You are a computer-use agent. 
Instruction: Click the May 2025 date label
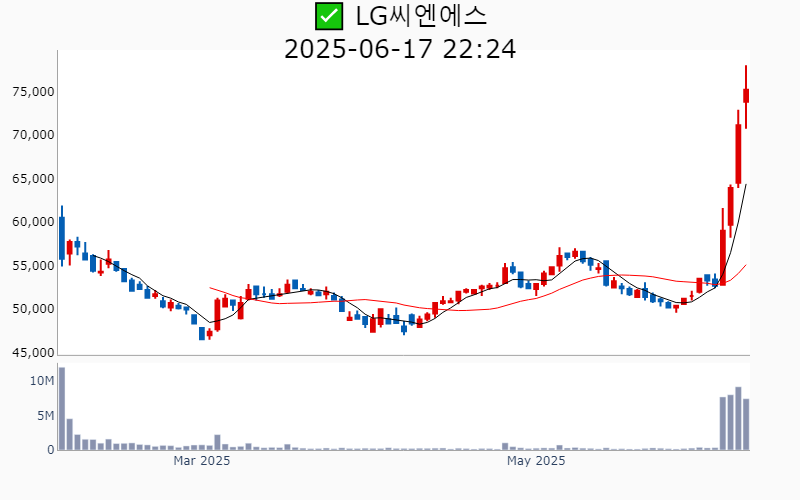coord(536,461)
